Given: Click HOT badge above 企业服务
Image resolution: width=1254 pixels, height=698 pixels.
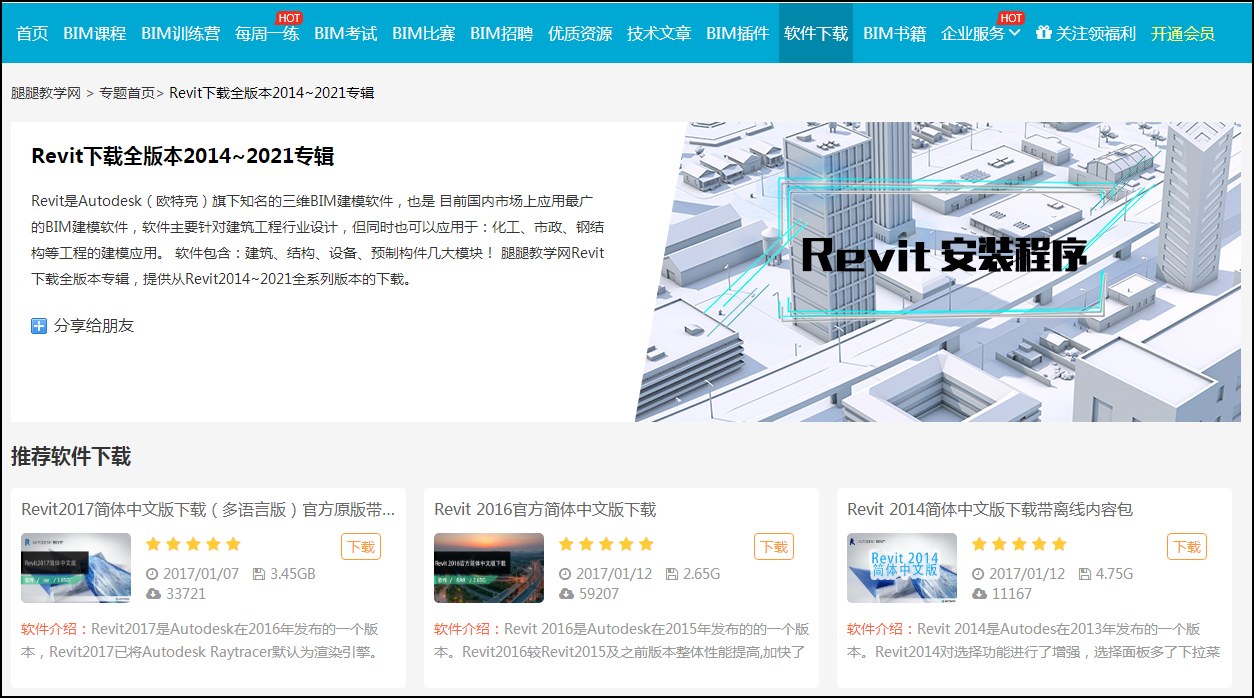Looking at the screenshot, I should click(1011, 18).
